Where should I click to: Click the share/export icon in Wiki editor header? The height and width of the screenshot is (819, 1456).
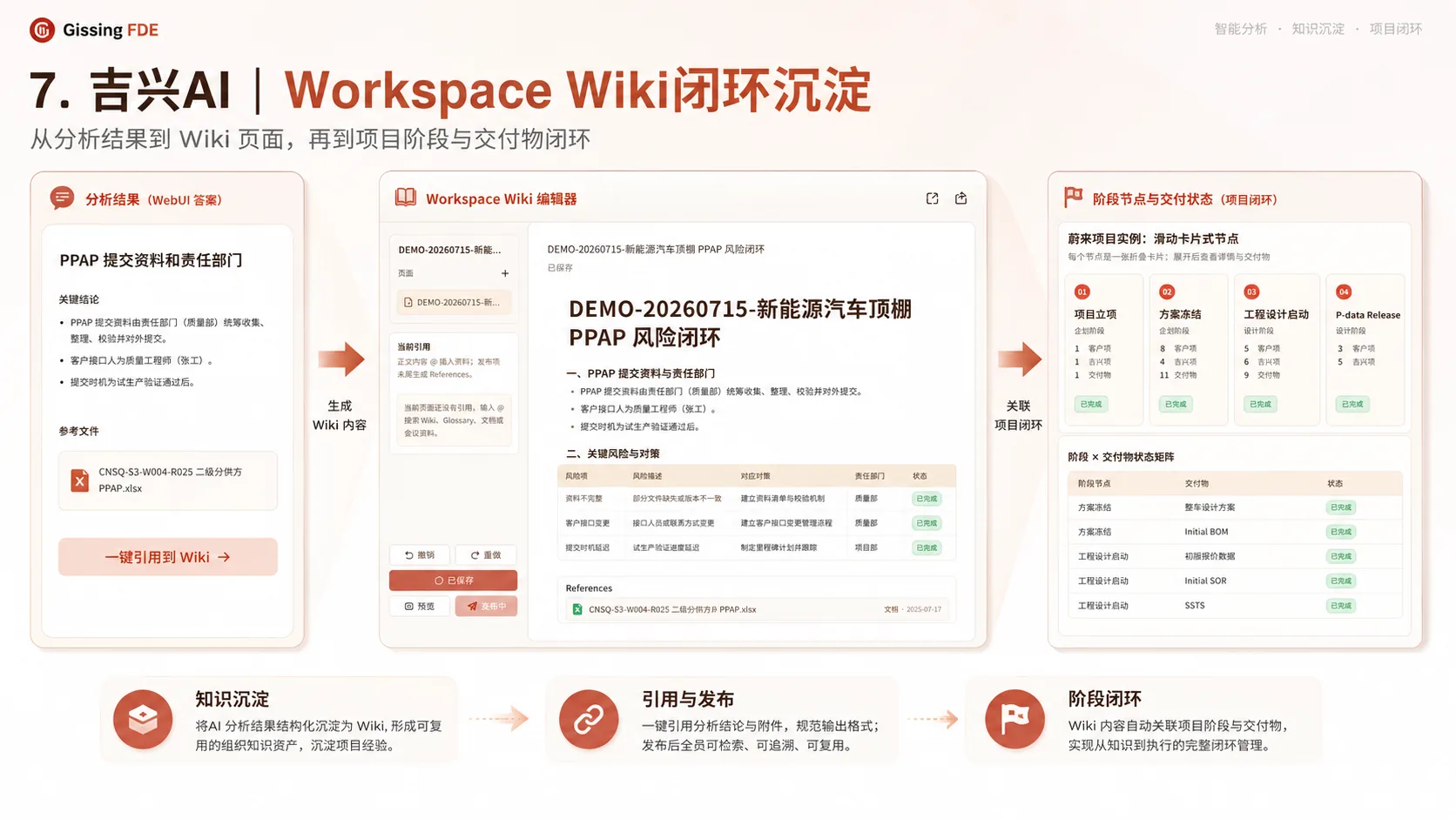point(961,198)
